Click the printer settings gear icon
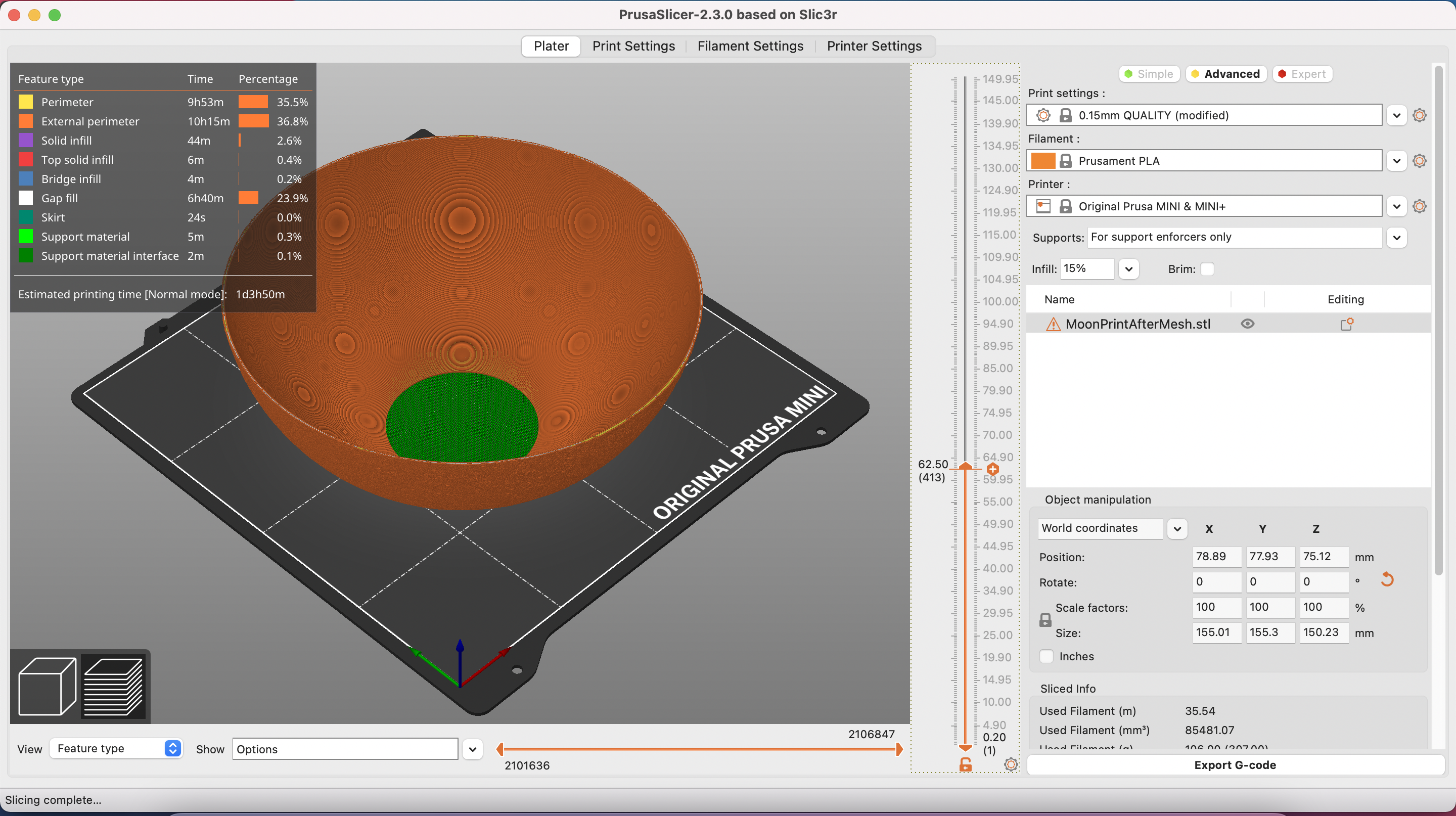This screenshot has width=1456, height=816. tap(1421, 205)
